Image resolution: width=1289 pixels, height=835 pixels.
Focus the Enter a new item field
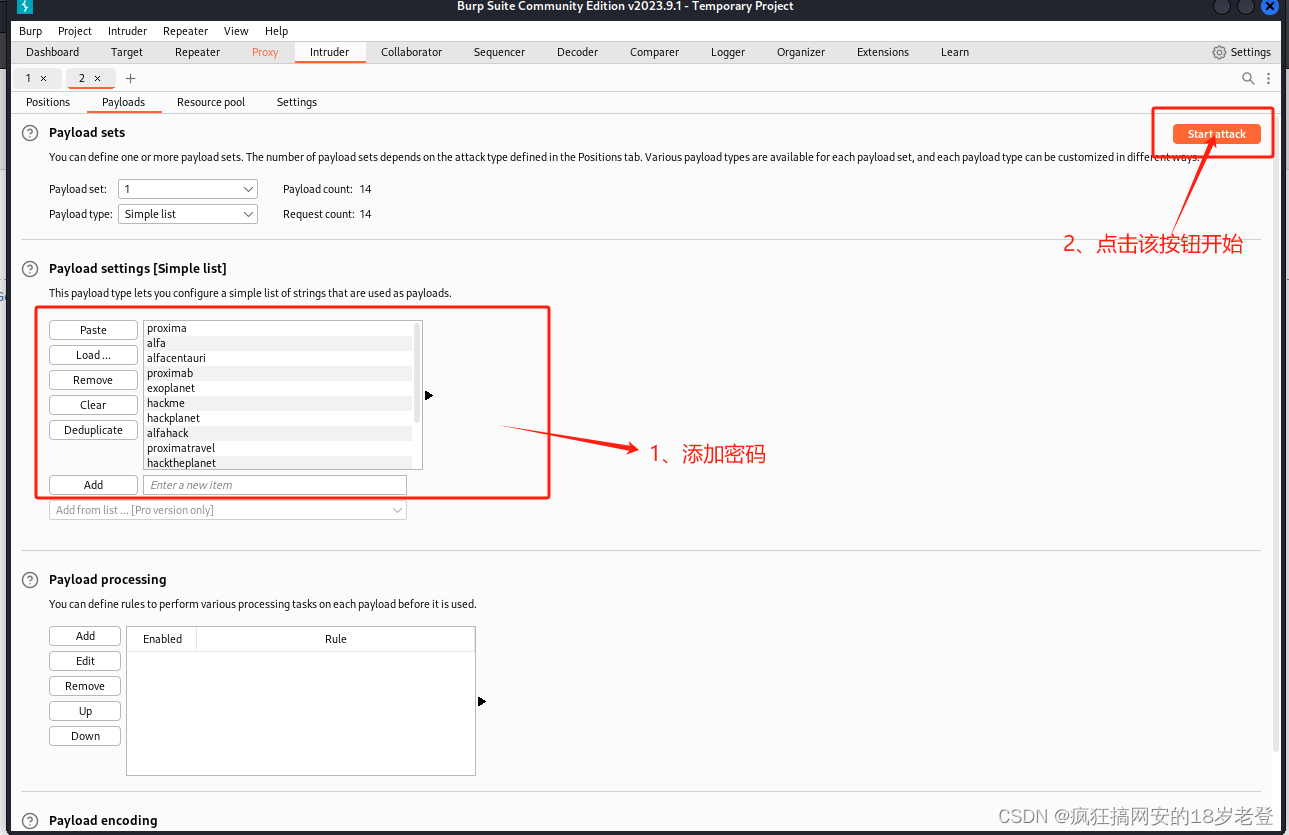(275, 485)
